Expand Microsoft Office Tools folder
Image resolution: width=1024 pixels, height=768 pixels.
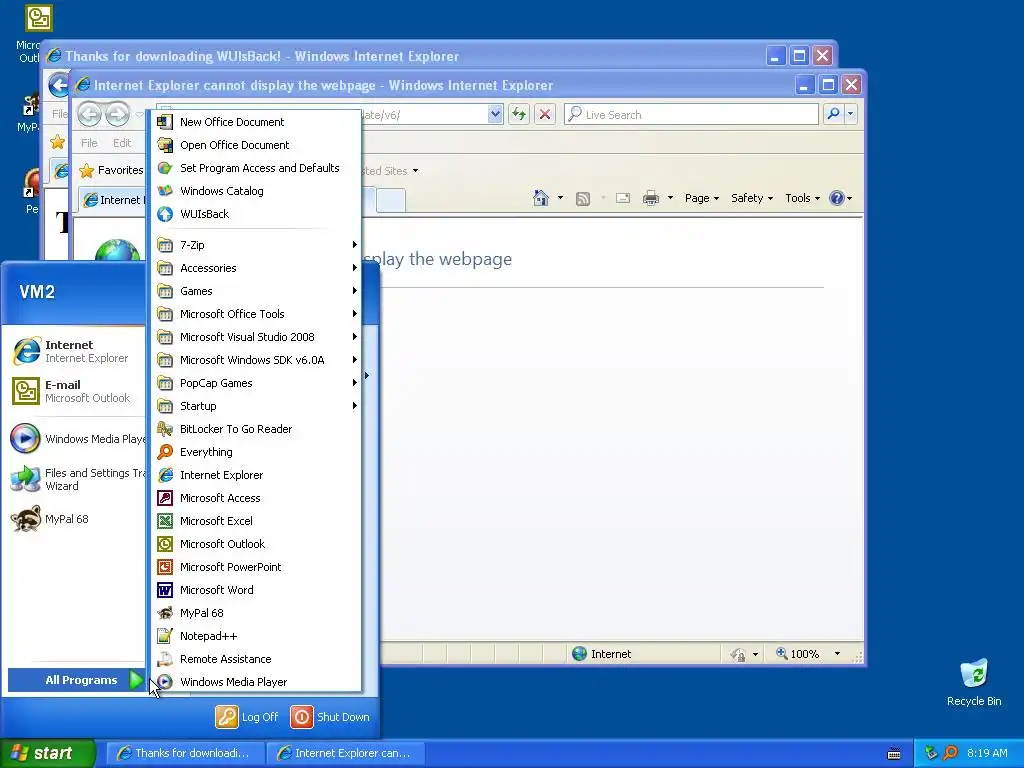255,314
